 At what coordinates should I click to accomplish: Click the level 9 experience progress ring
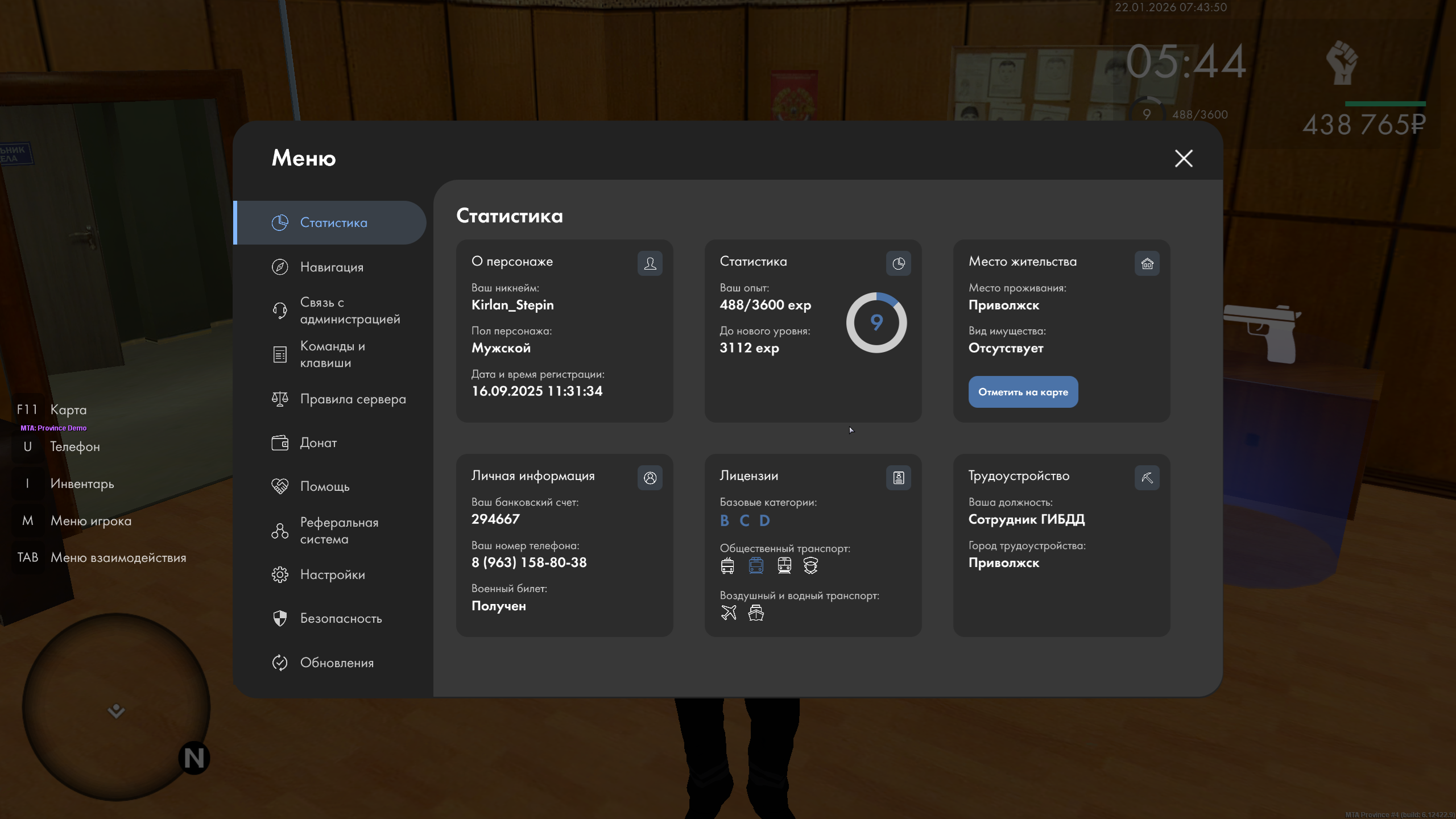tap(876, 322)
